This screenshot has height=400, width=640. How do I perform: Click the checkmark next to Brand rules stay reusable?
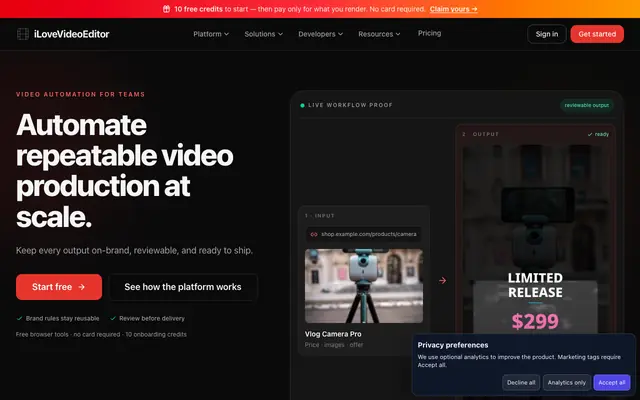tap(19, 318)
